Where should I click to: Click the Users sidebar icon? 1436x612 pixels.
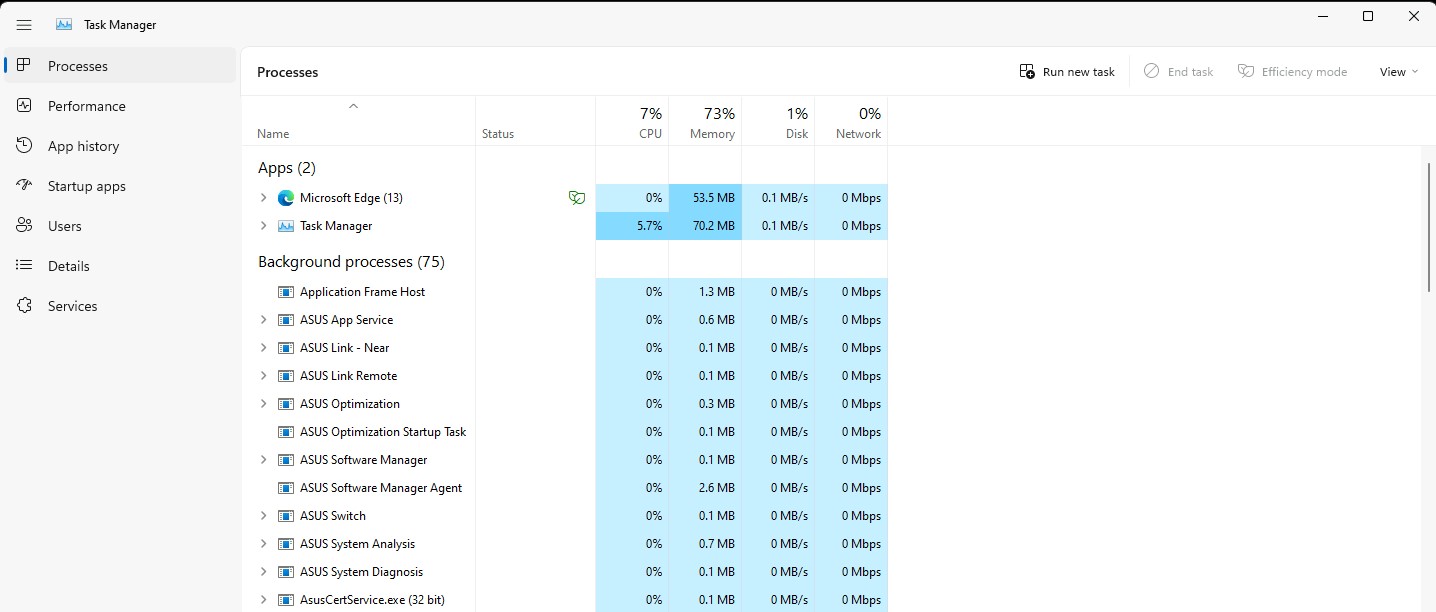[25, 226]
